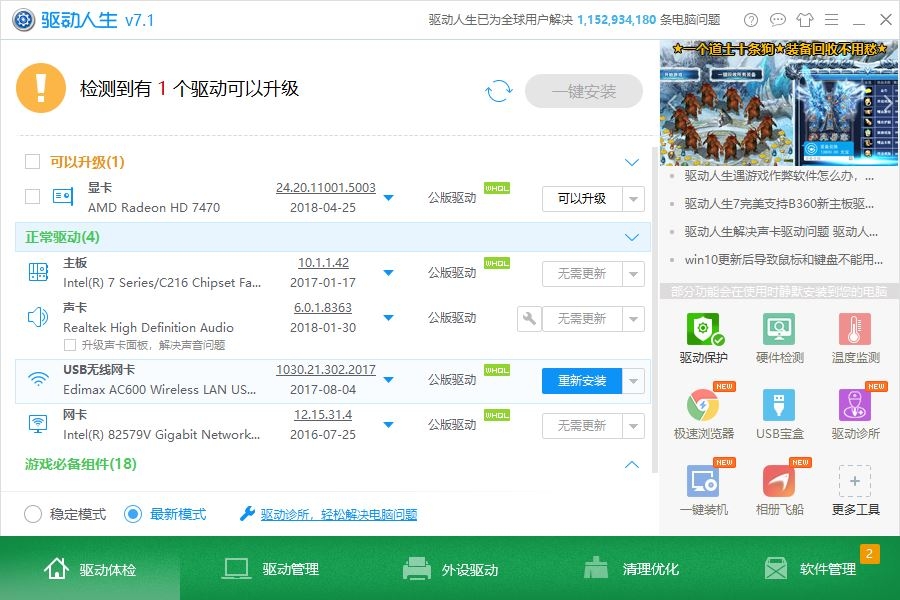900x600 pixels.
Task: Click the game advertisement banner image
Action: click(779, 103)
